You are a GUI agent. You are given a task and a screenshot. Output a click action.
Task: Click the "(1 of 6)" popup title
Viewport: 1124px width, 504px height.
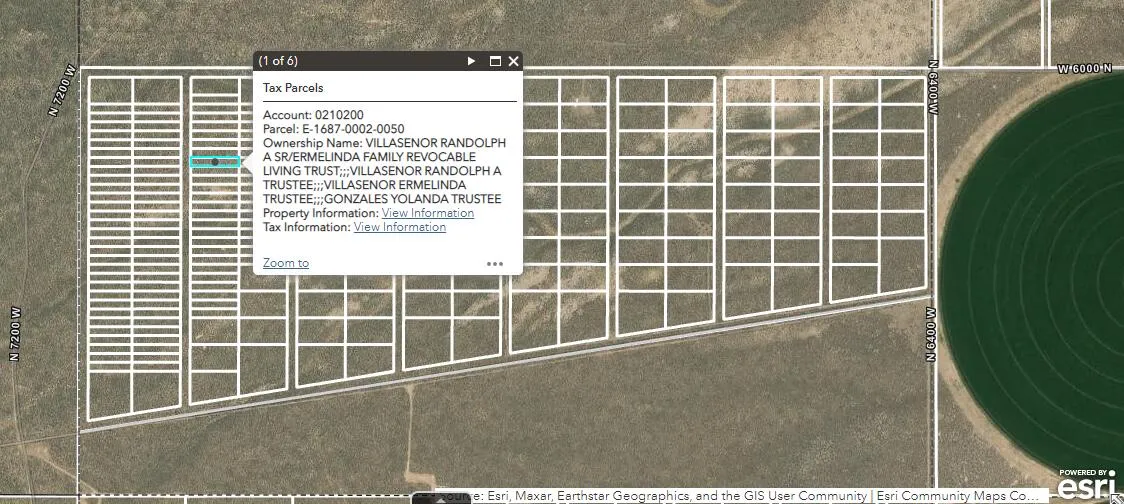(278, 61)
